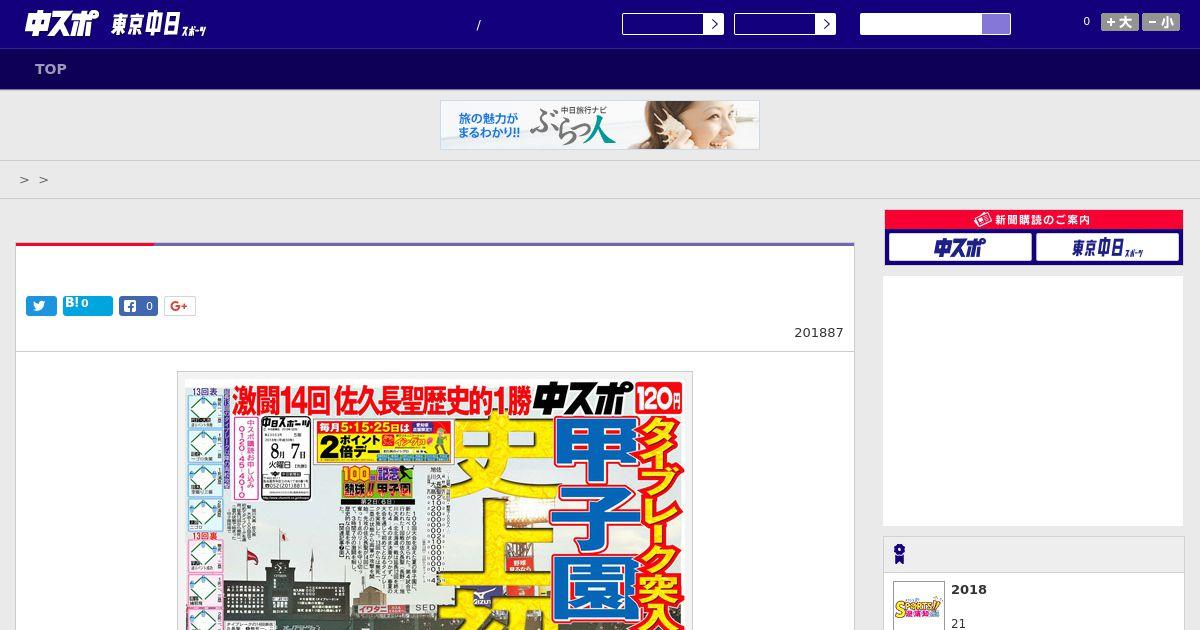Click the first breadcrumb separator link
Image resolution: width=1200 pixels, height=630 pixels.
coord(24,180)
